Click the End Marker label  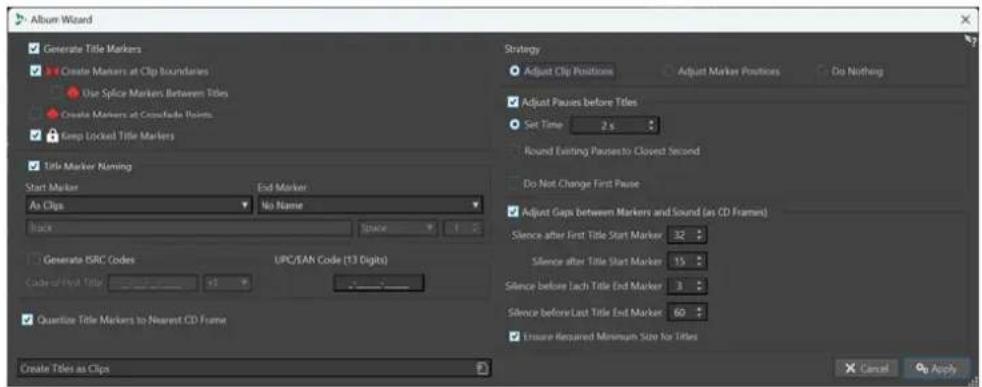click(x=282, y=187)
